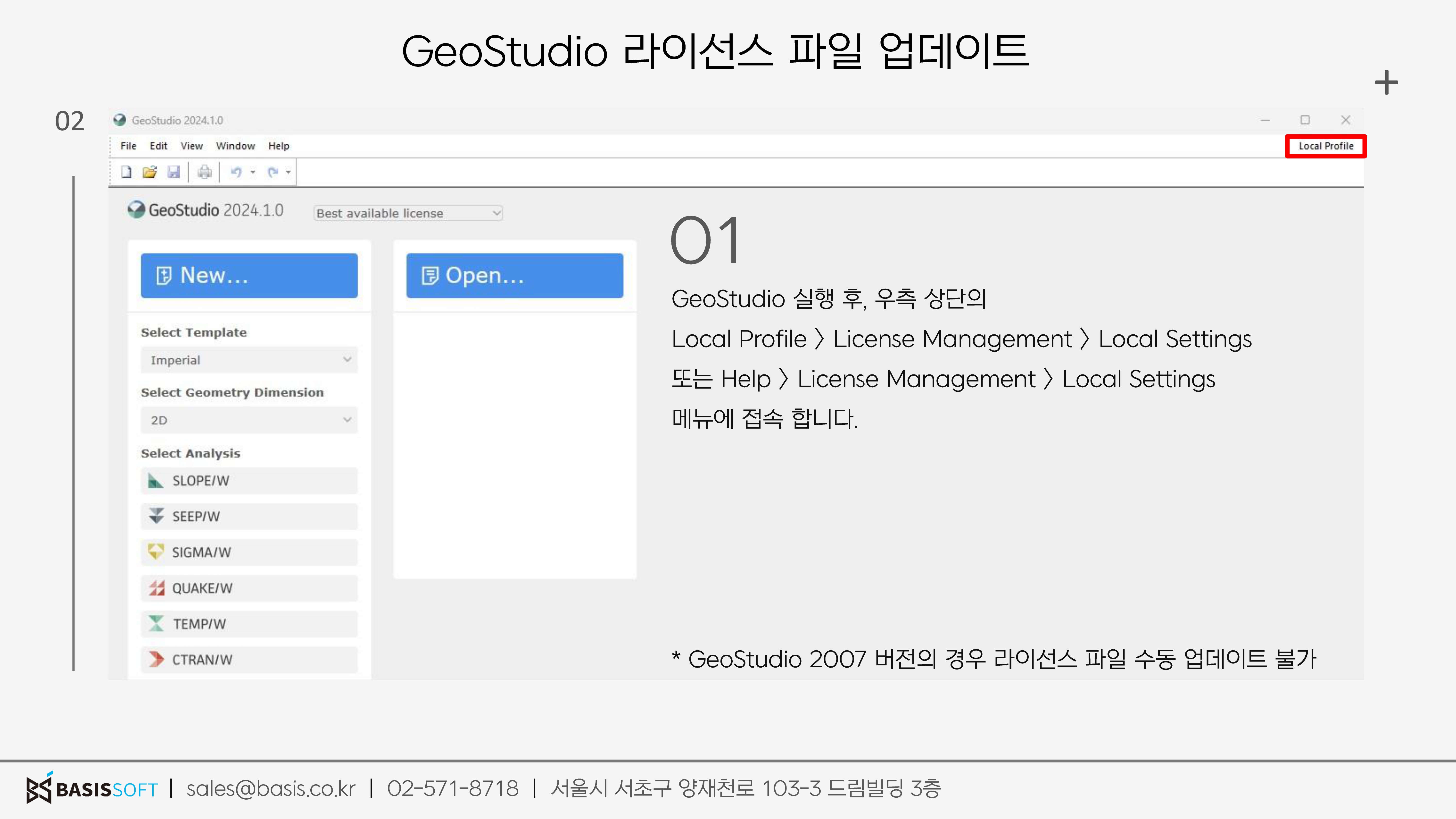Click the Undo arrow icon
This screenshot has height=819, width=1456.
[x=236, y=172]
